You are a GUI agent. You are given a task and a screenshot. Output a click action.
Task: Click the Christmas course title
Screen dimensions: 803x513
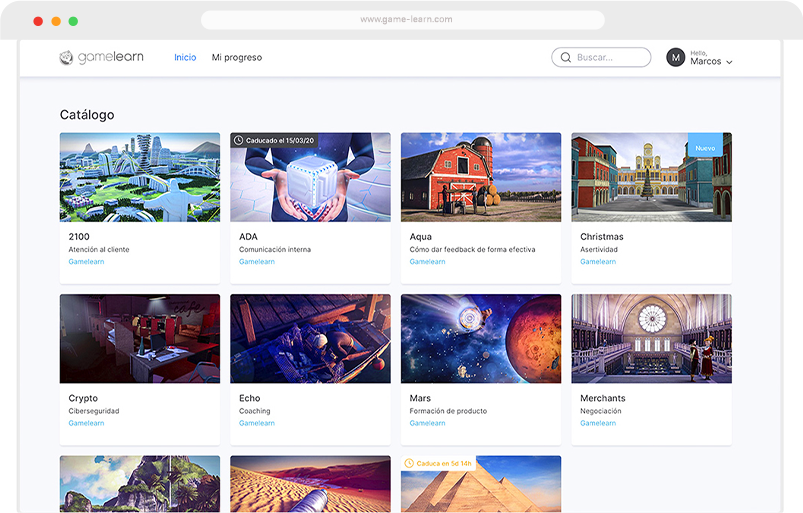coord(602,237)
